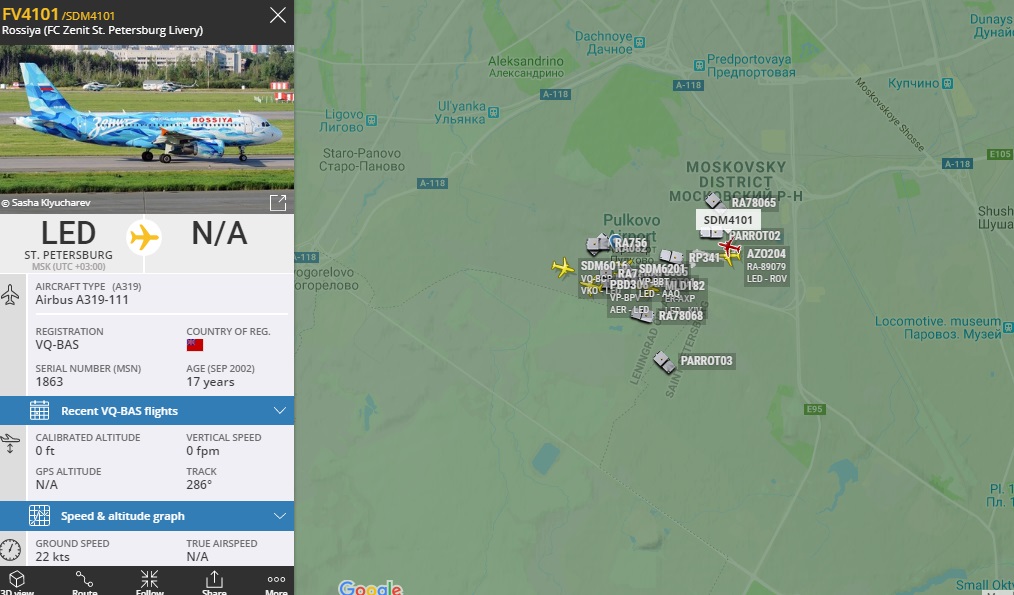Click the Google logo on map
Viewport: 1014px width, 595px height.
point(371,587)
